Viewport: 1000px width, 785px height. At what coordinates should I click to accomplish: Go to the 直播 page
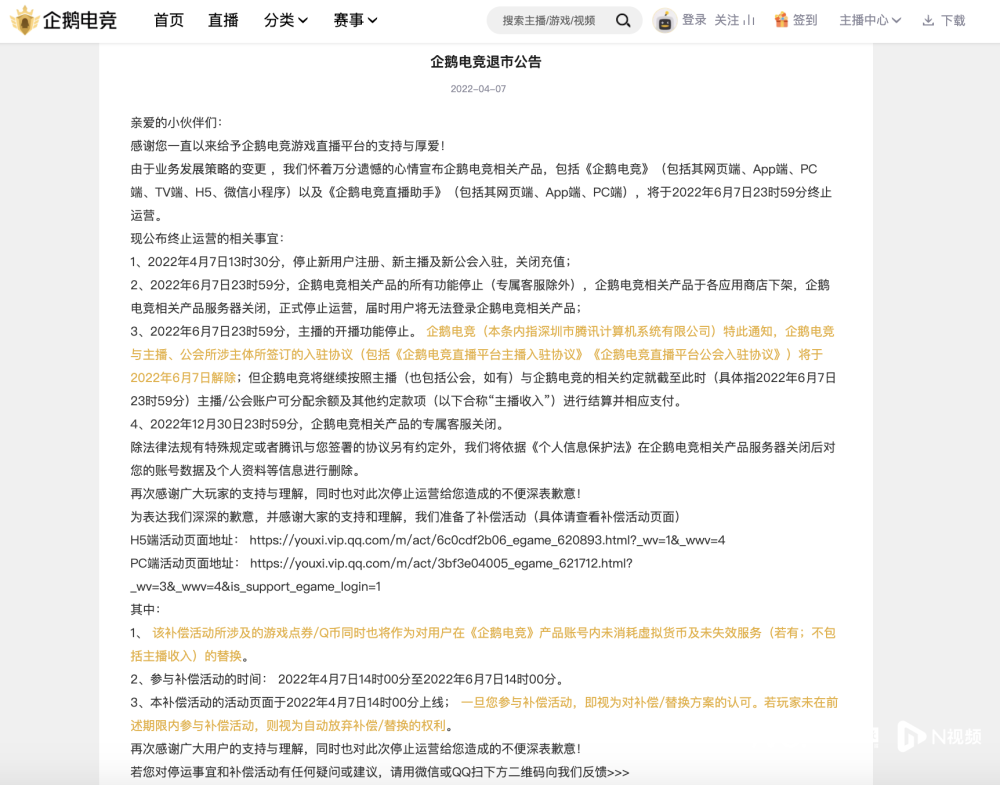(x=223, y=20)
